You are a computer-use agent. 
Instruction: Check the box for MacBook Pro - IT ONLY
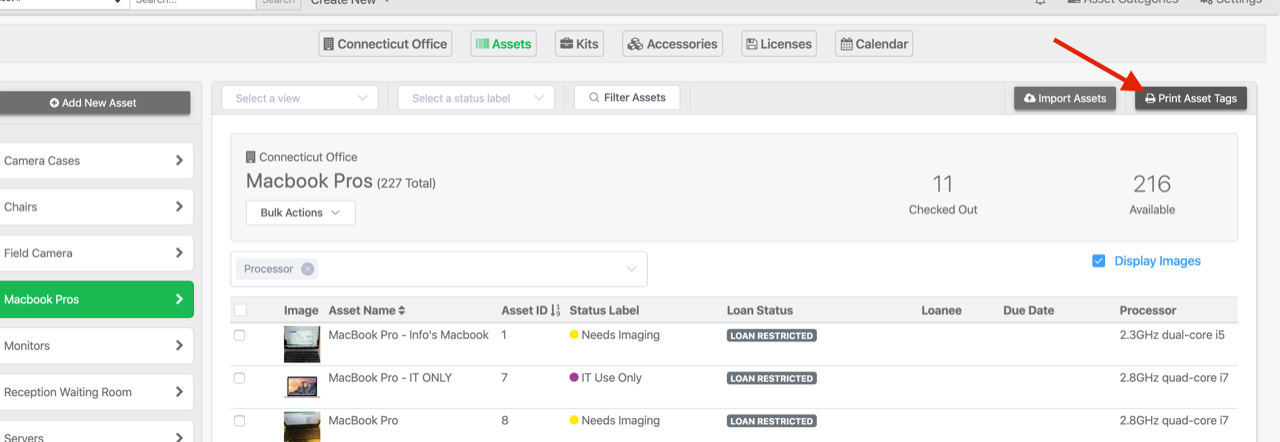tap(239, 378)
